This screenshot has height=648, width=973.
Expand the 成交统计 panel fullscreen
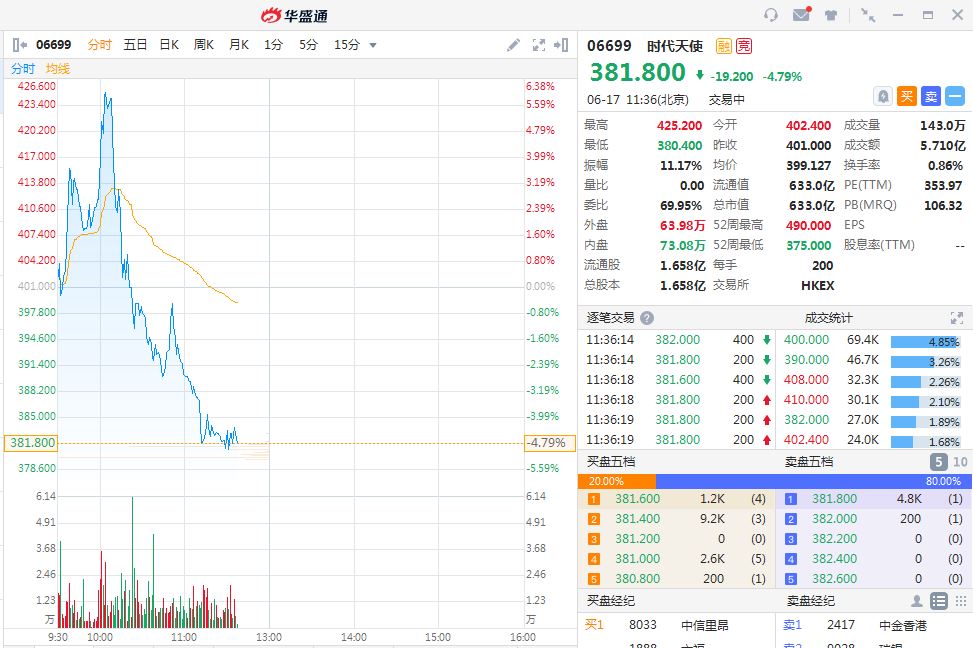[957, 318]
